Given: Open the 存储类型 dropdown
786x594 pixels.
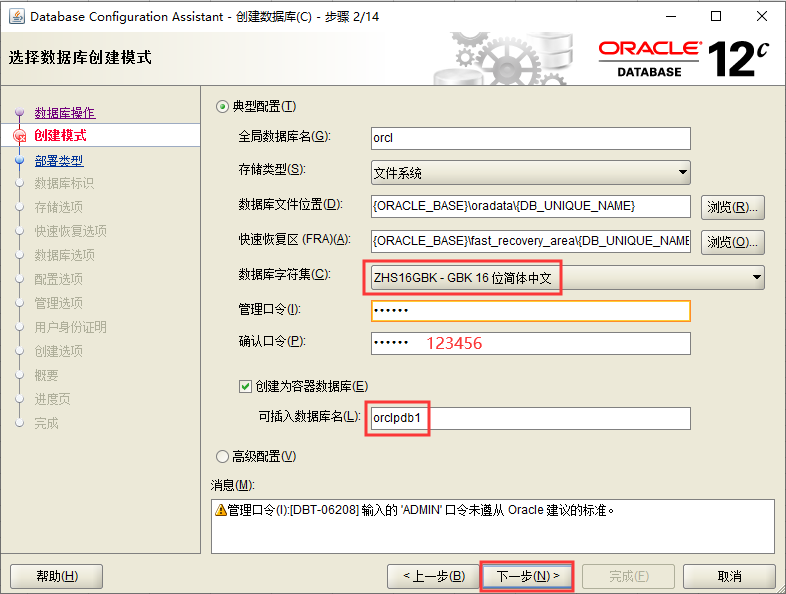Looking at the screenshot, I should (x=530, y=172).
